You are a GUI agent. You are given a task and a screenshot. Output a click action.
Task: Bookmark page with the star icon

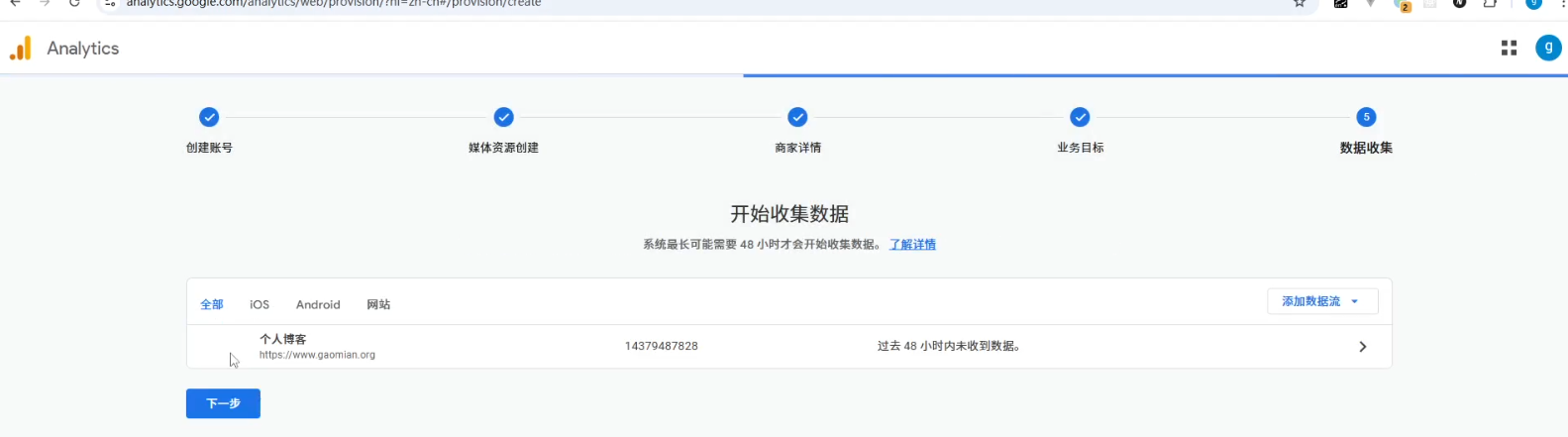(x=1299, y=3)
